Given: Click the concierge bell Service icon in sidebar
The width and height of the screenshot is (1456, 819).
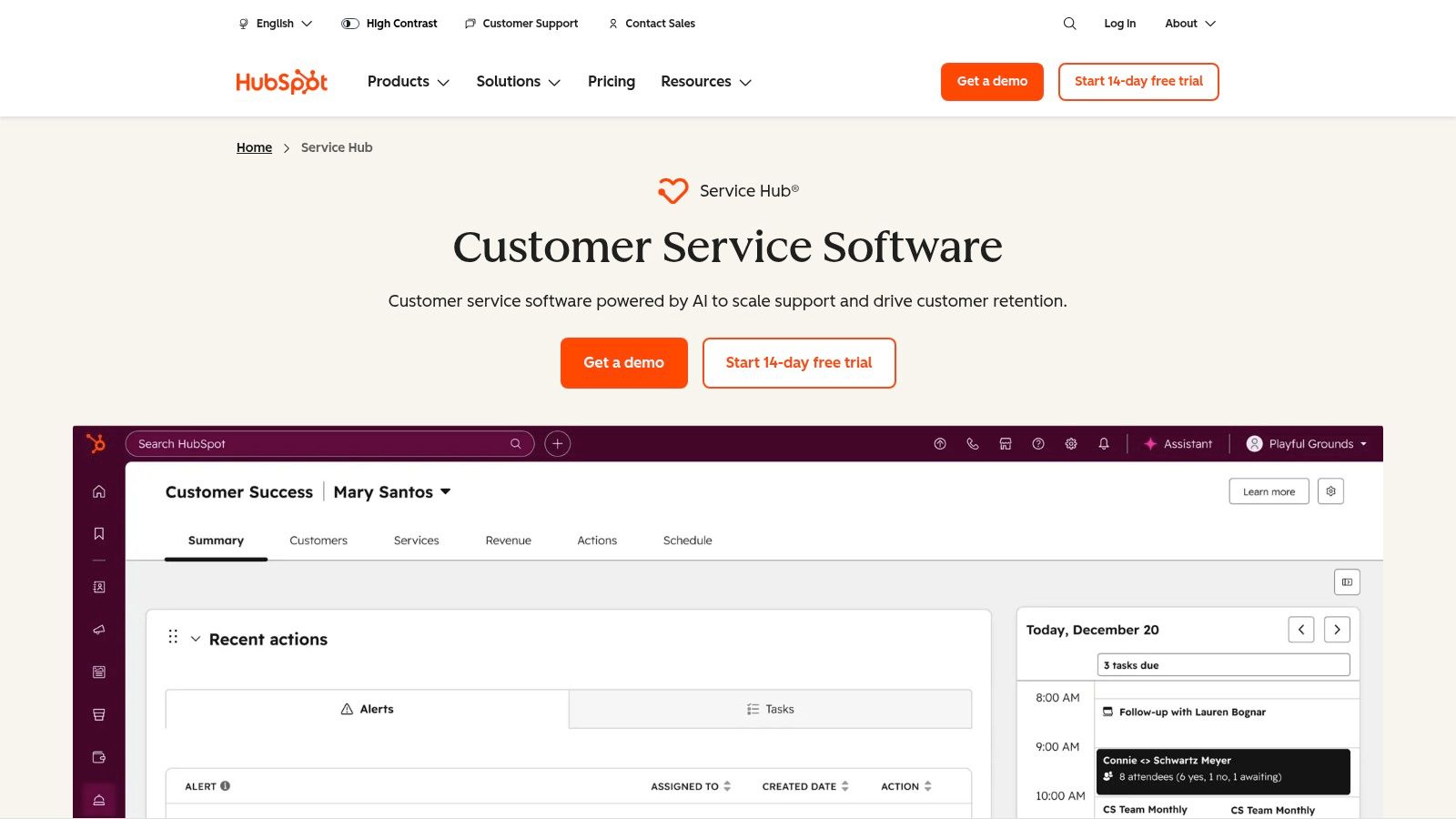Looking at the screenshot, I should coord(98,798).
